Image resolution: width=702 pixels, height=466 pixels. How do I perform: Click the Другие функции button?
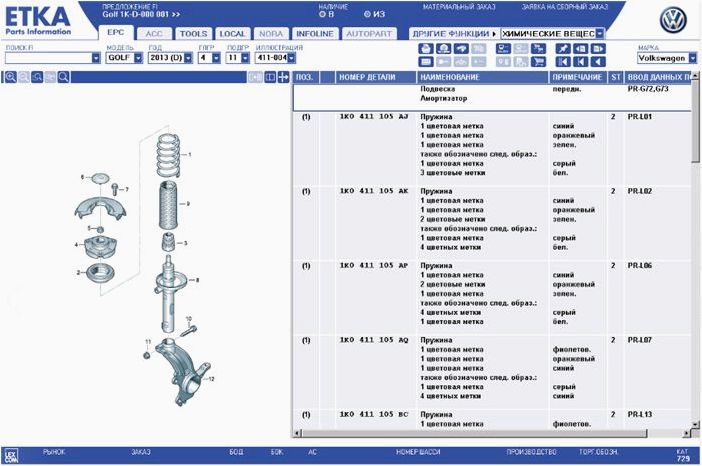pyautogui.click(x=454, y=33)
